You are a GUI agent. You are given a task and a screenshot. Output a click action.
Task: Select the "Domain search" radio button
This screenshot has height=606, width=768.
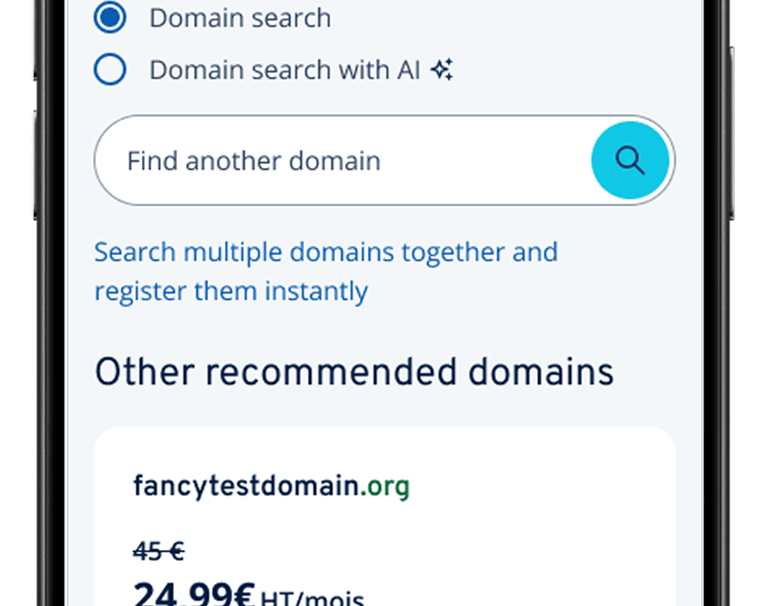click(x=110, y=18)
